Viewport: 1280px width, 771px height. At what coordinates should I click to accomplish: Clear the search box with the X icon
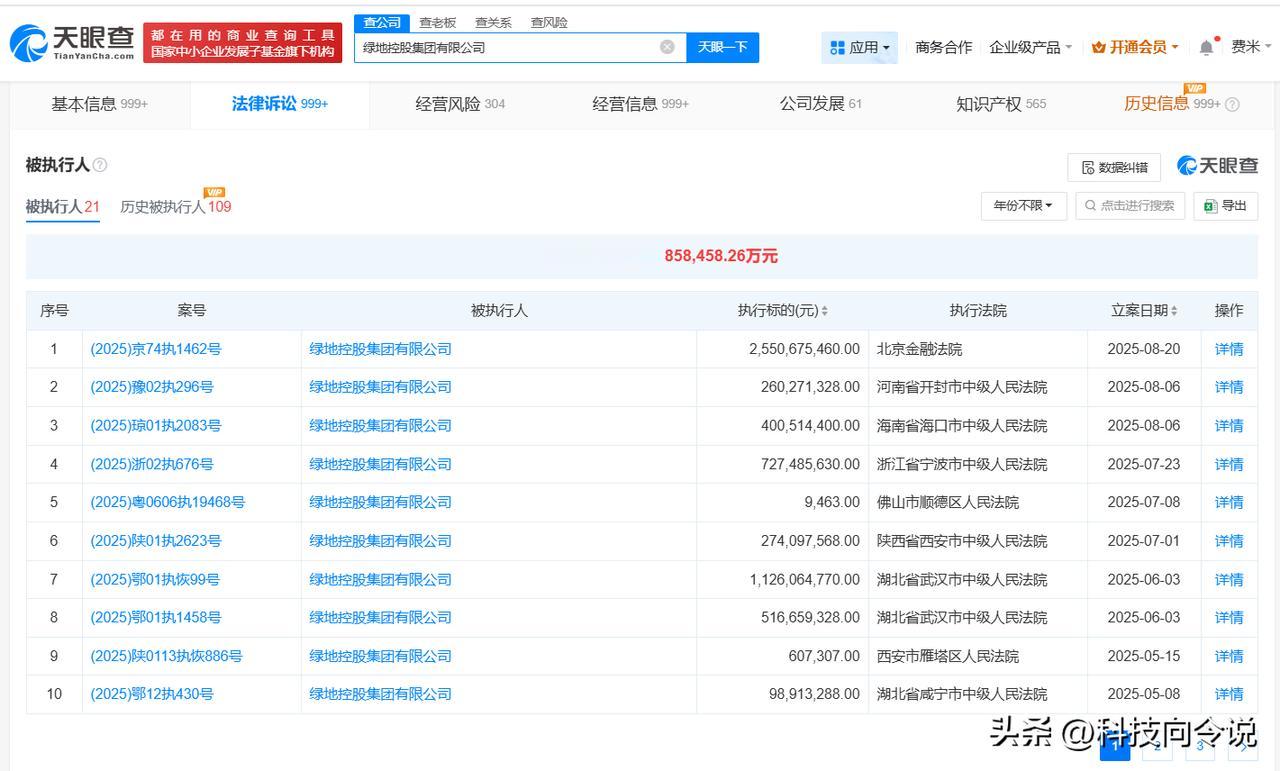(667, 47)
